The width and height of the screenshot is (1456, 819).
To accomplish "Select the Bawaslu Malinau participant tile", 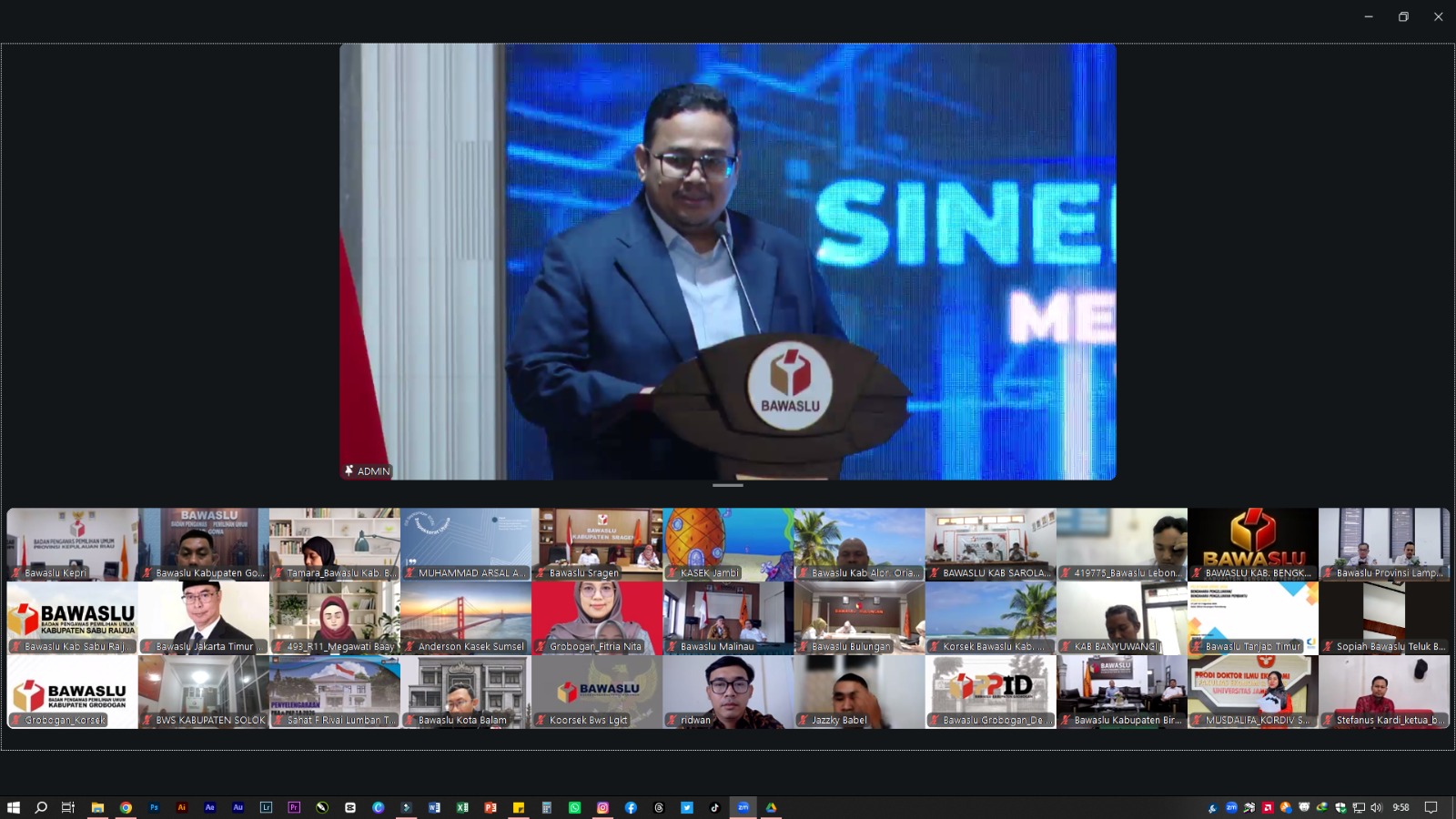I will pos(728,618).
